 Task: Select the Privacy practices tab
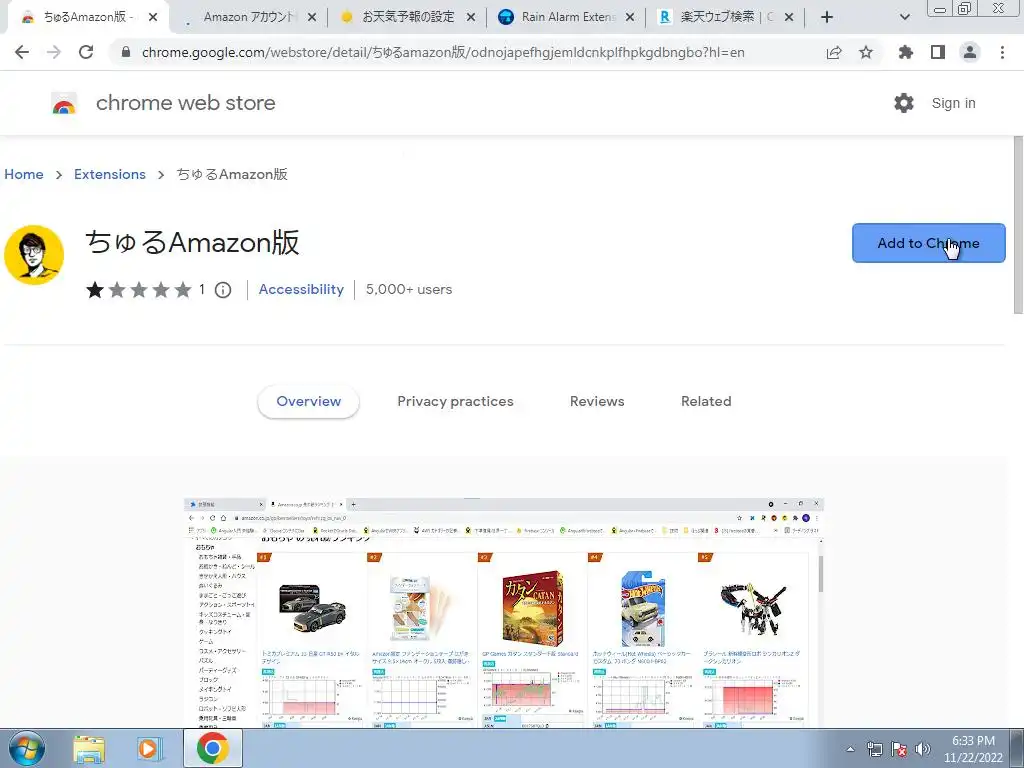point(455,401)
